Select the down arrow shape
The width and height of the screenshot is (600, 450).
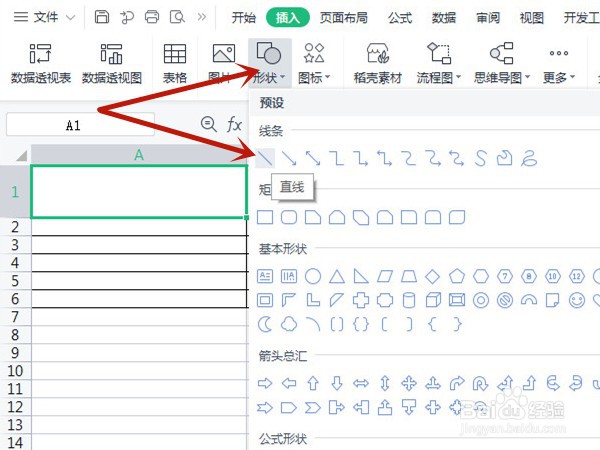tap(337, 383)
